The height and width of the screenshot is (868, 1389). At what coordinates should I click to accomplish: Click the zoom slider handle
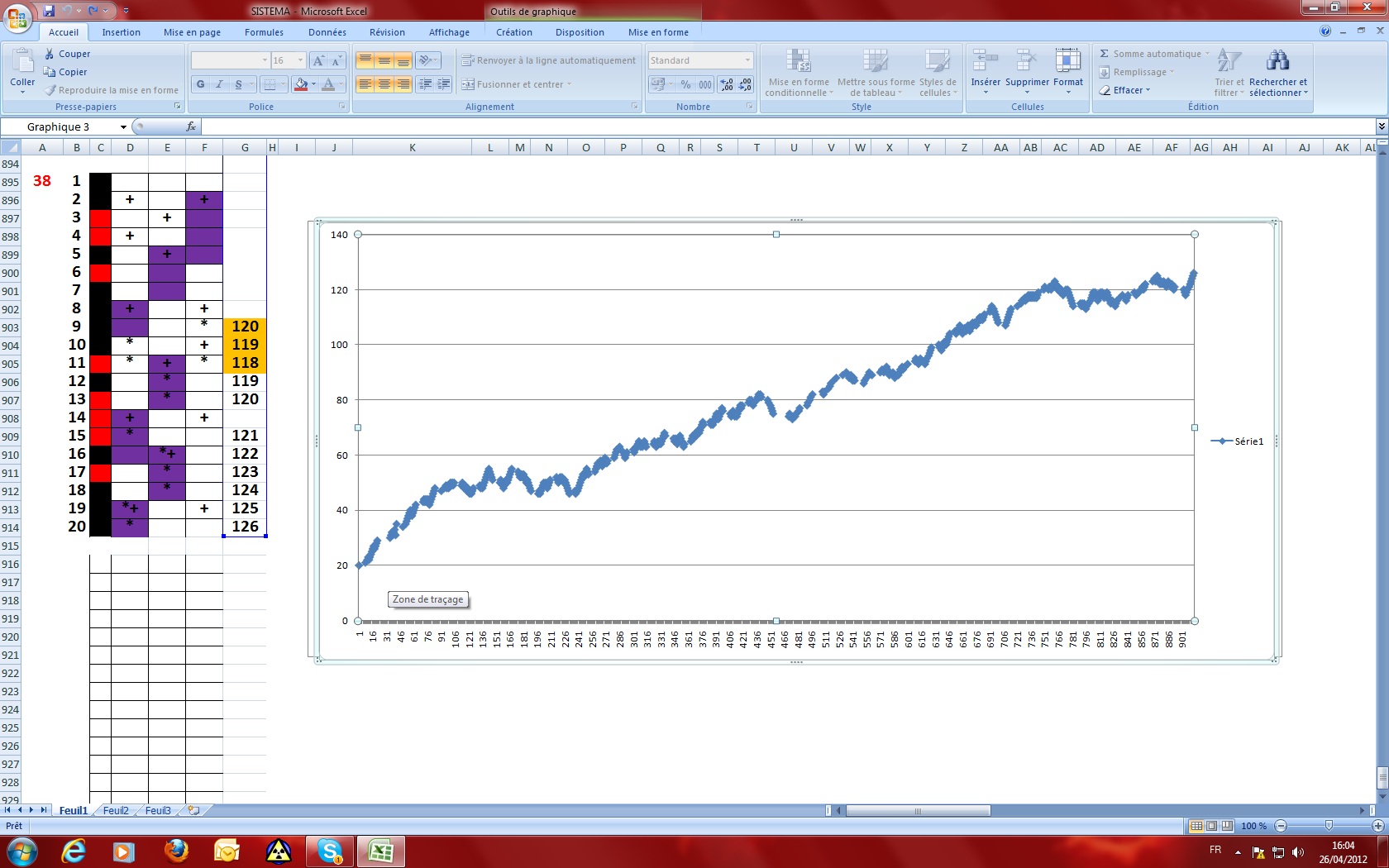pos(1329,826)
